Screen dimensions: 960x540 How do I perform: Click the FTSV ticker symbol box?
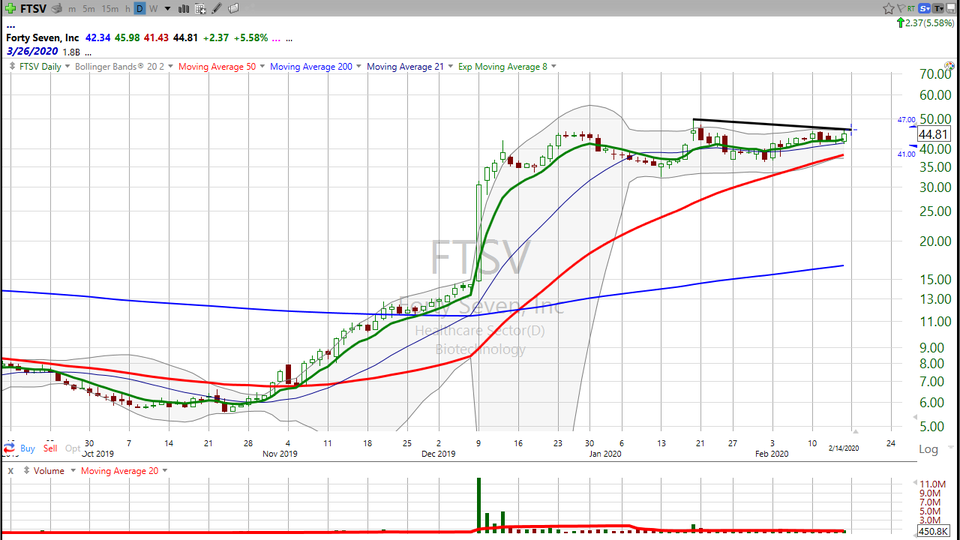33,9
